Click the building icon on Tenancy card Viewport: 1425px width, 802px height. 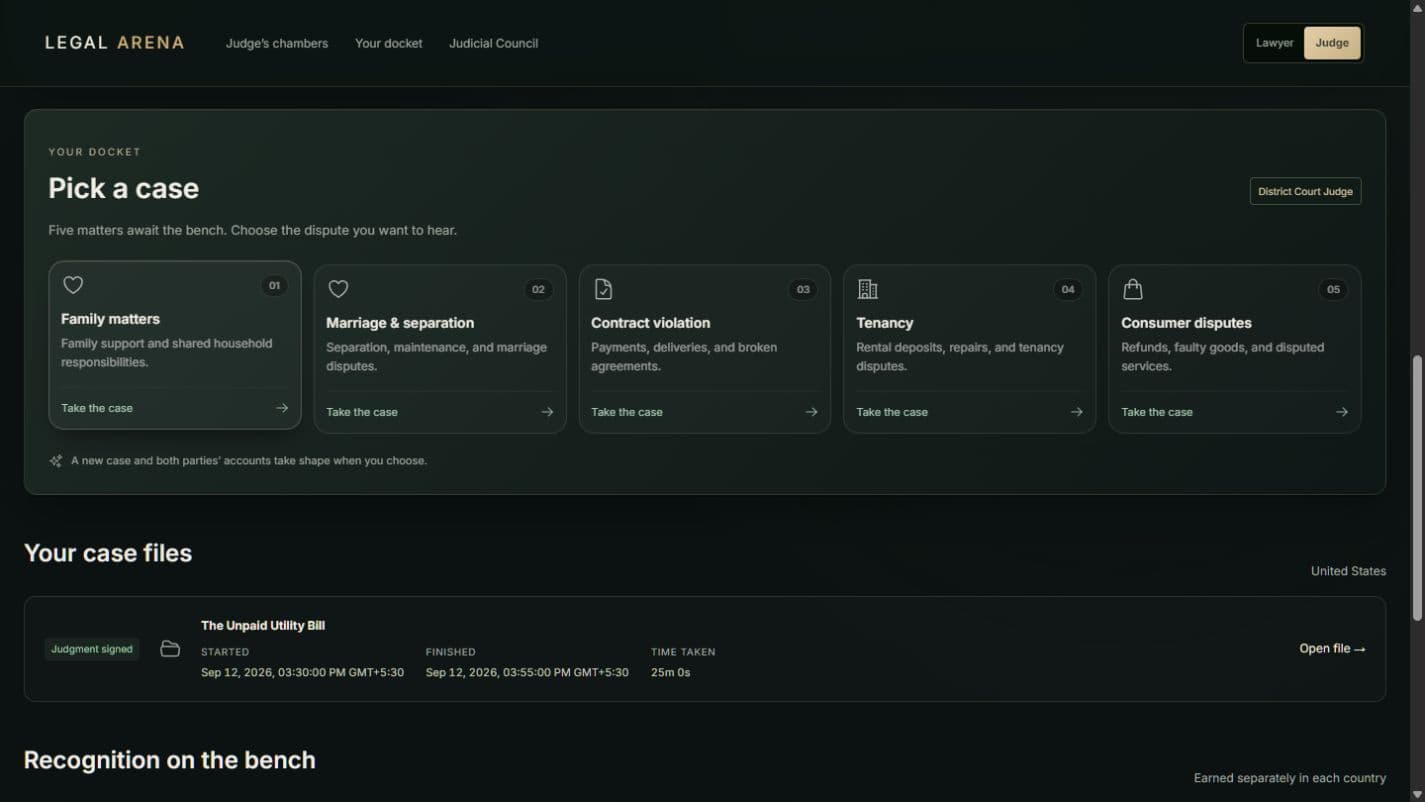click(868, 289)
